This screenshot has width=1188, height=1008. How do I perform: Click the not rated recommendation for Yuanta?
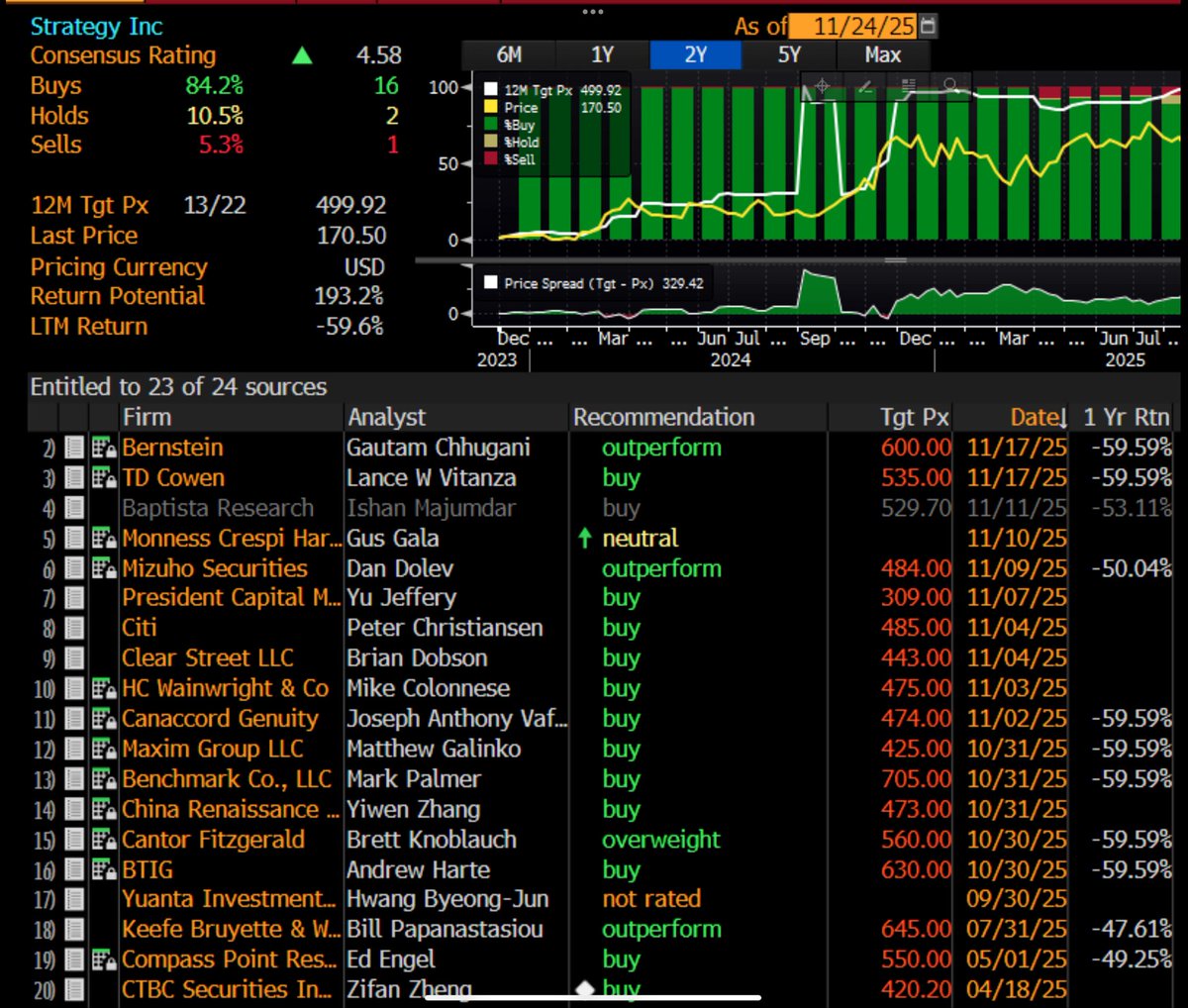(x=651, y=899)
